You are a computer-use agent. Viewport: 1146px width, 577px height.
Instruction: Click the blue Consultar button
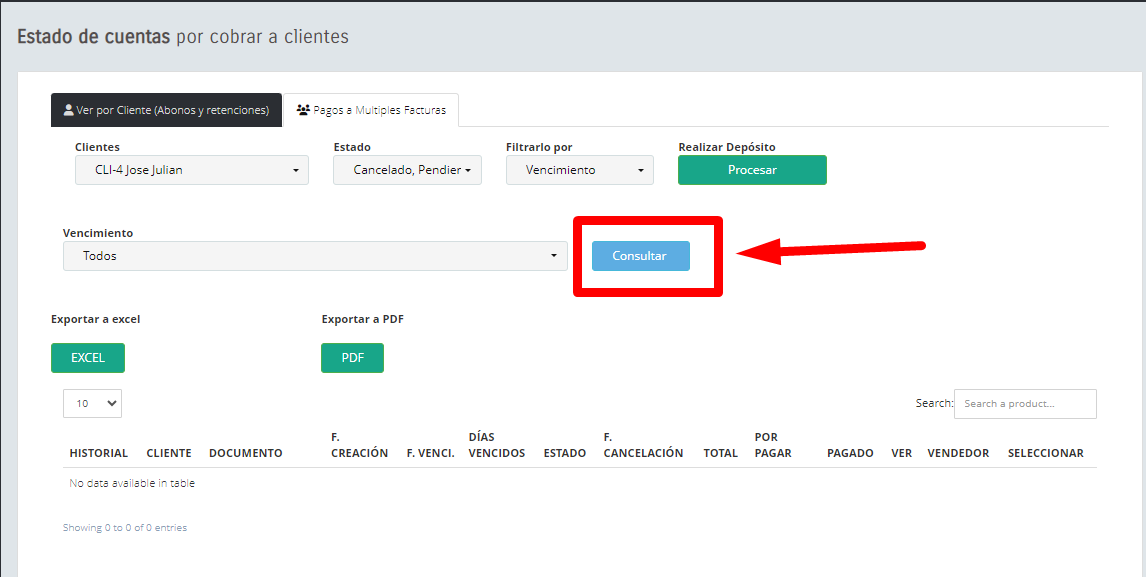point(640,256)
